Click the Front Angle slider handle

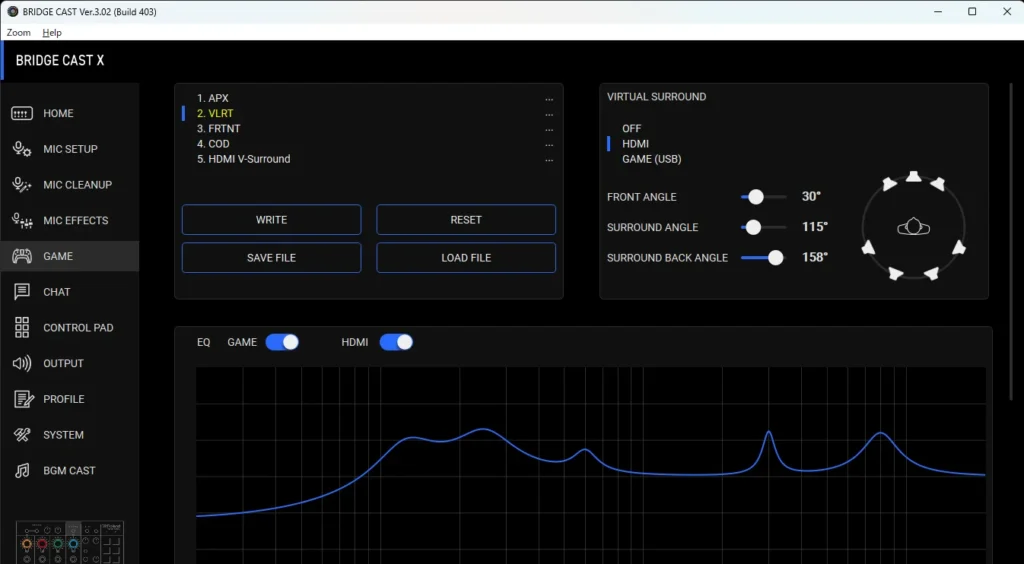(756, 197)
